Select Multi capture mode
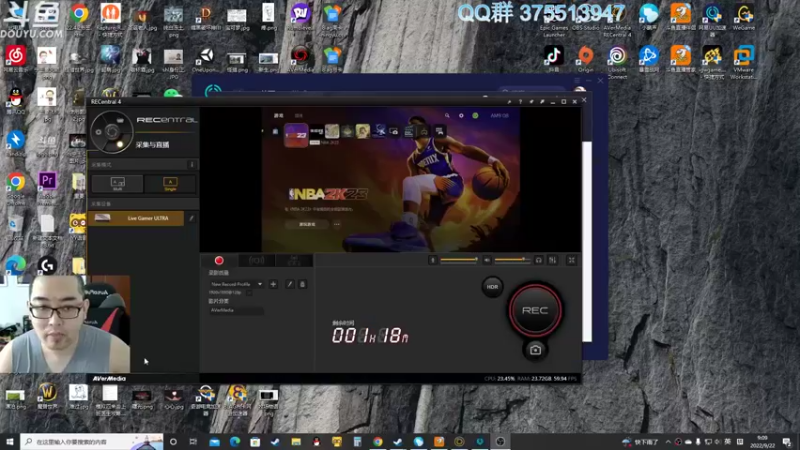This screenshot has height=450, width=800. click(x=117, y=184)
